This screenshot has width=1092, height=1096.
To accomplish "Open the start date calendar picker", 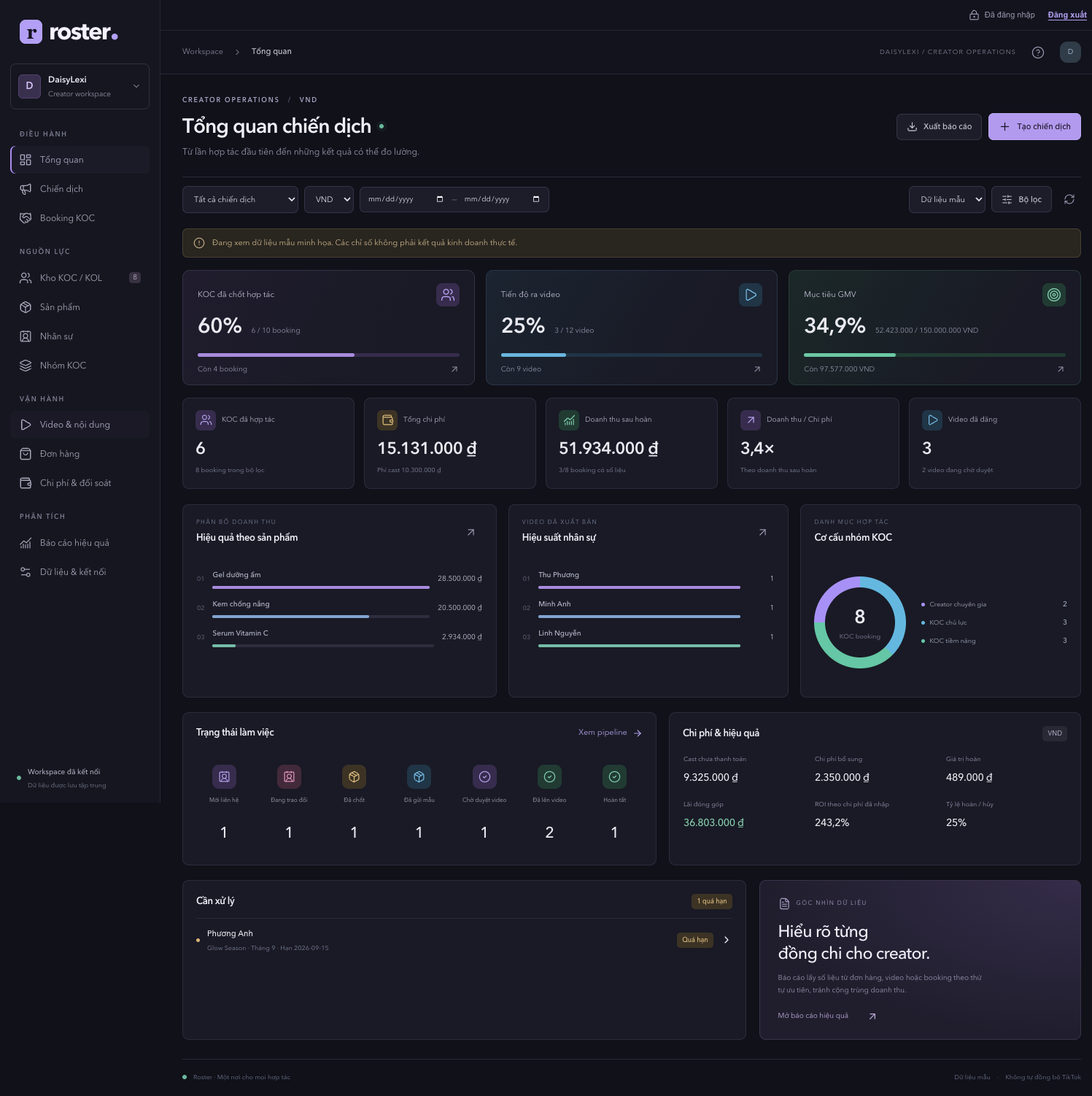I will tap(440, 199).
